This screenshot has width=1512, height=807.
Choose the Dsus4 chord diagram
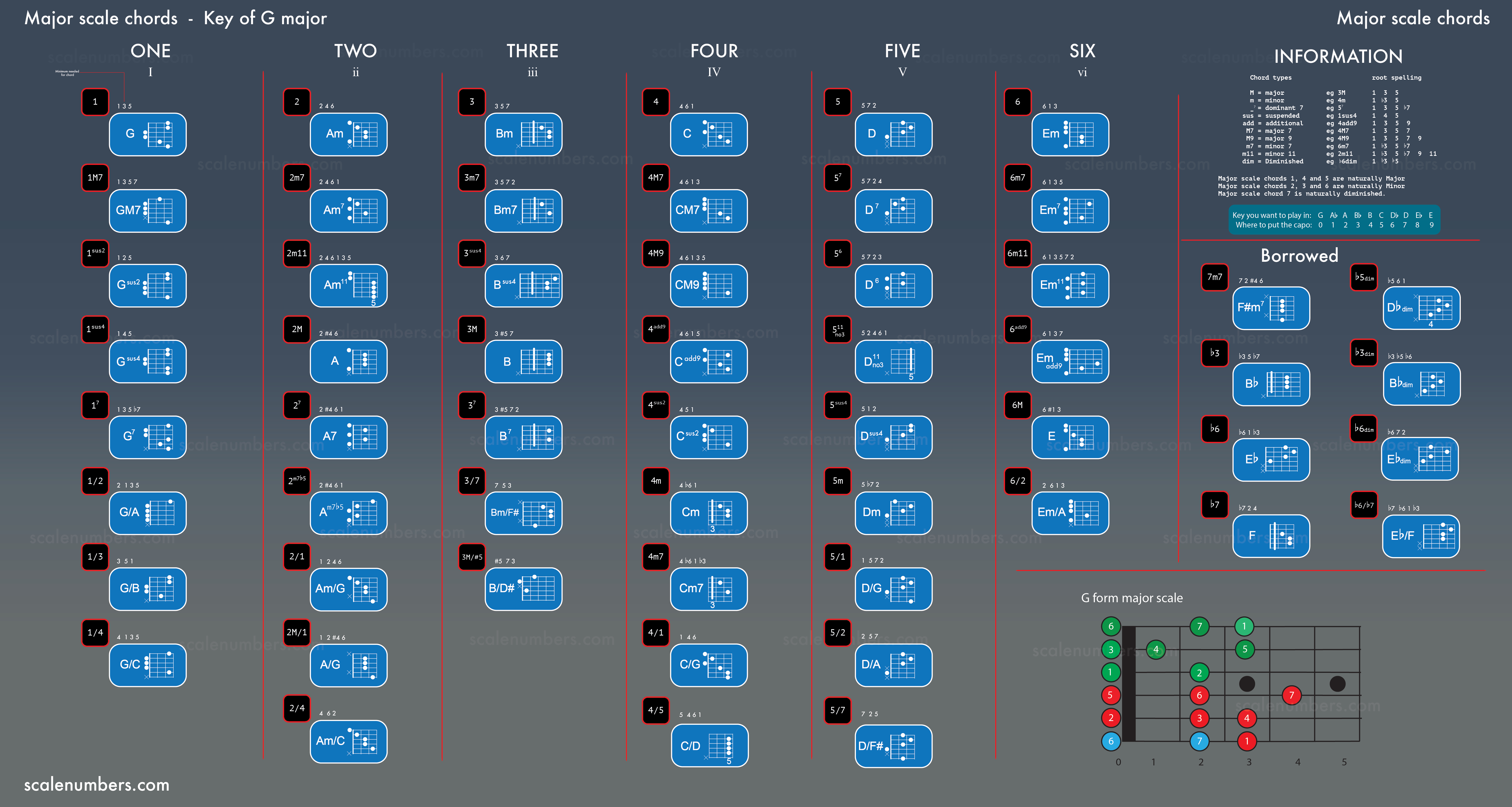coord(894,437)
